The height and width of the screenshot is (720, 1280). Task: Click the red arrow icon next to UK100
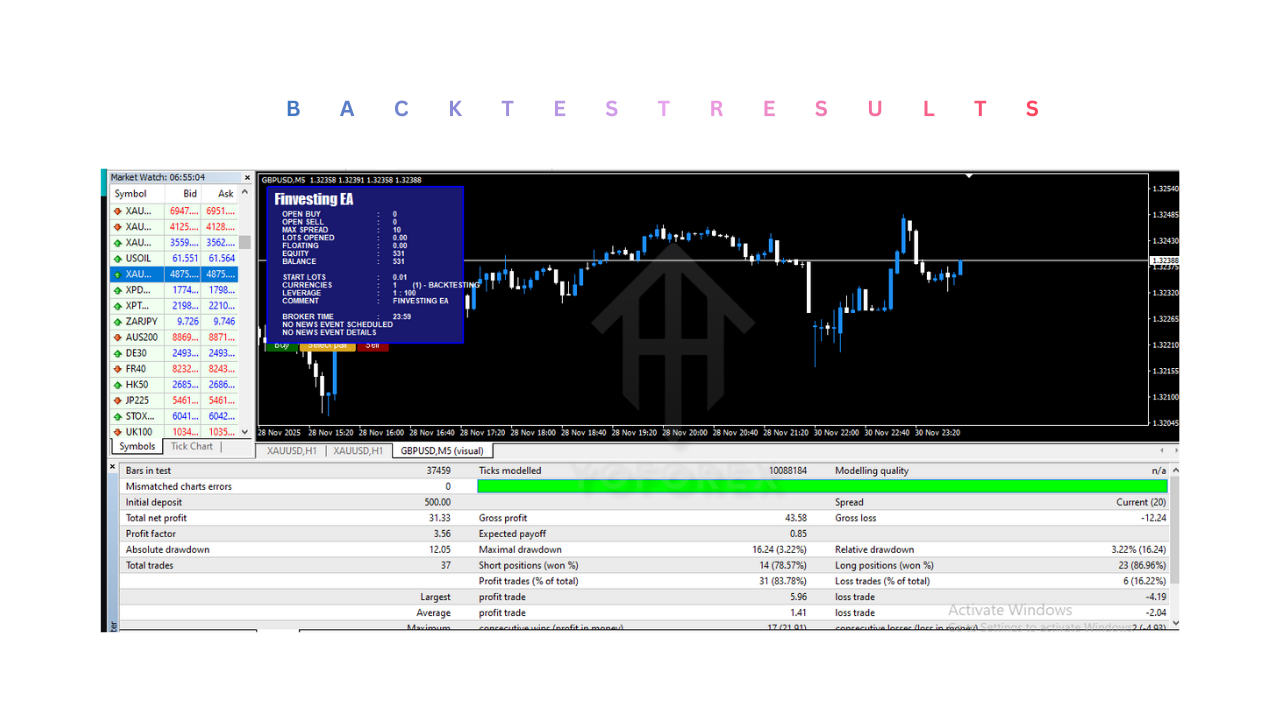118,432
